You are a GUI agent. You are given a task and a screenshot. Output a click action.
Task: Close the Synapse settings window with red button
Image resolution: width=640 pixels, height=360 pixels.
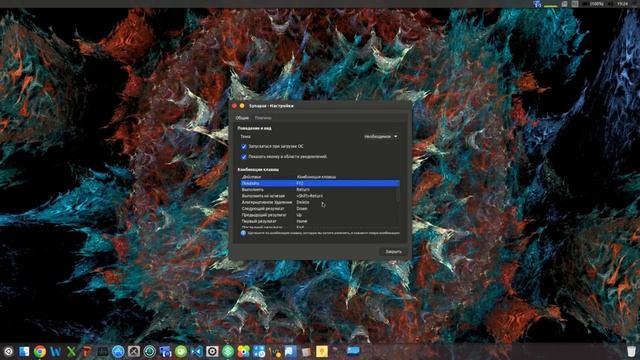click(x=234, y=106)
